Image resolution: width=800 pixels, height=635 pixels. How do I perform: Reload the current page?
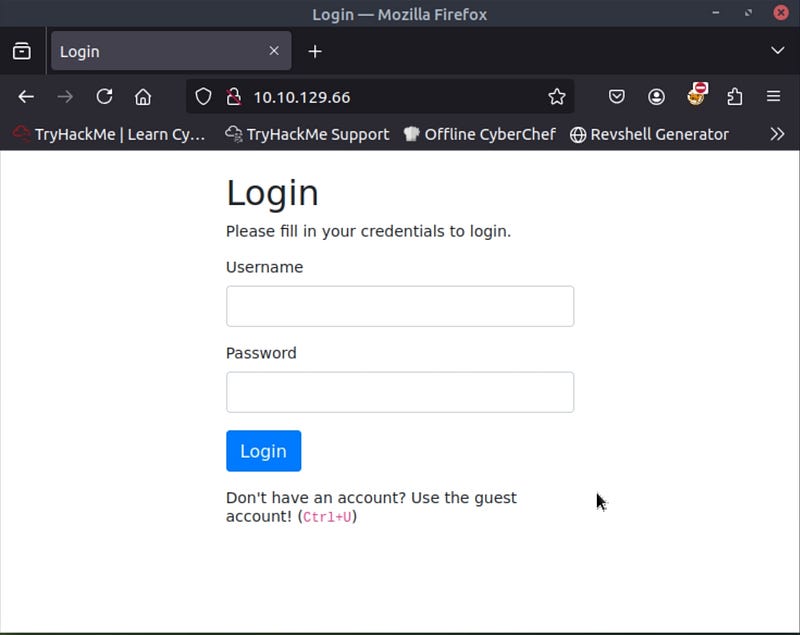coord(104,97)
